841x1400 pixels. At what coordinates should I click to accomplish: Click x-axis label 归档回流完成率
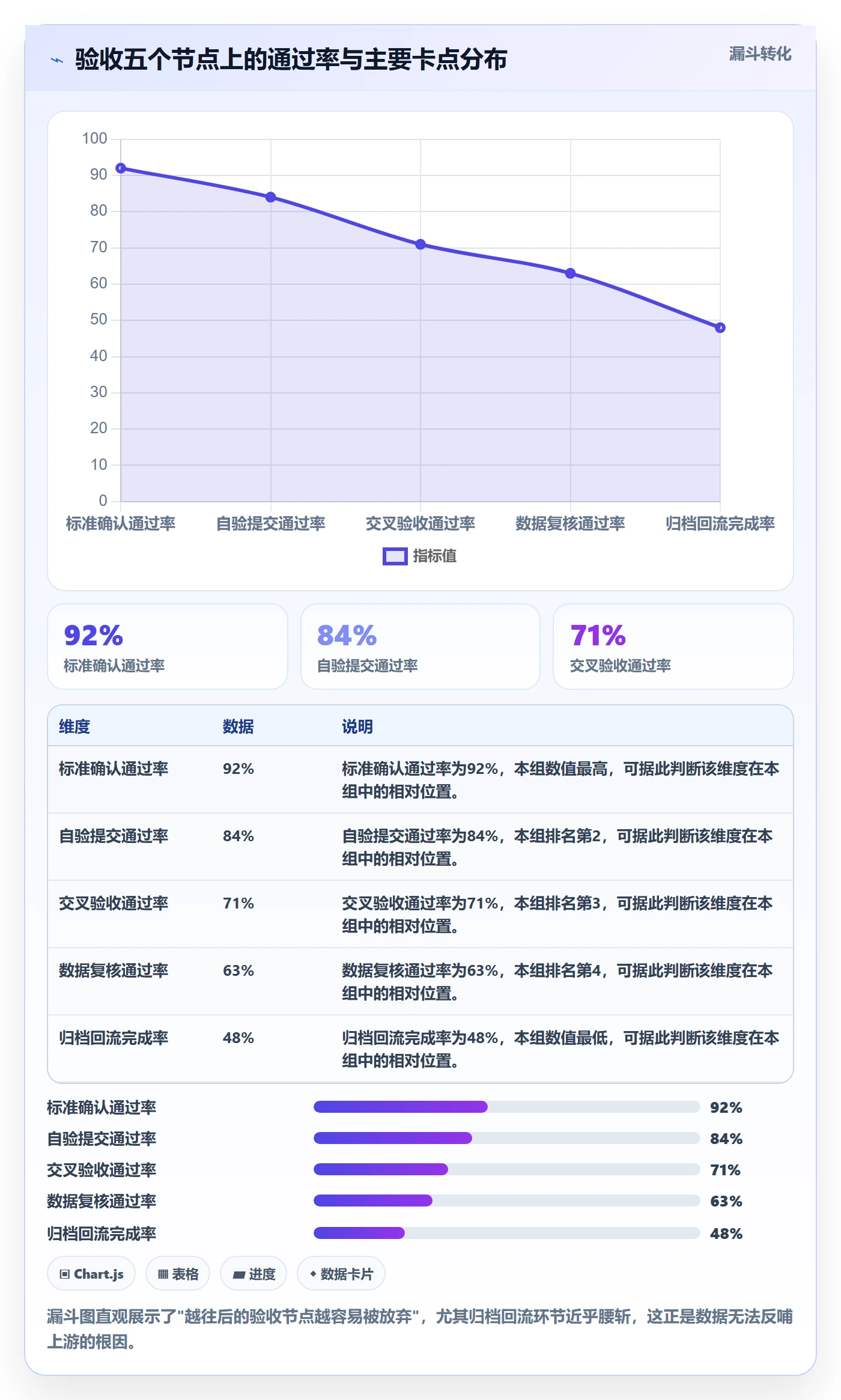[720, 523]
